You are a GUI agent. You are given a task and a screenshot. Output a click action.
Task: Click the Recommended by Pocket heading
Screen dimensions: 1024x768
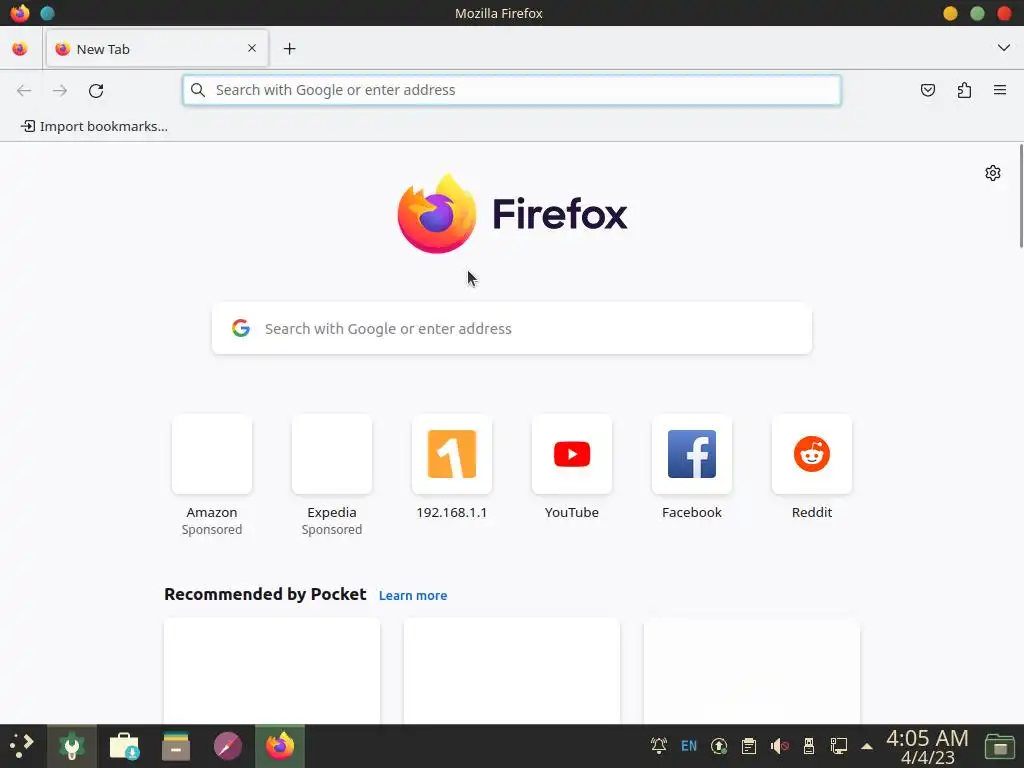[265, 594]
